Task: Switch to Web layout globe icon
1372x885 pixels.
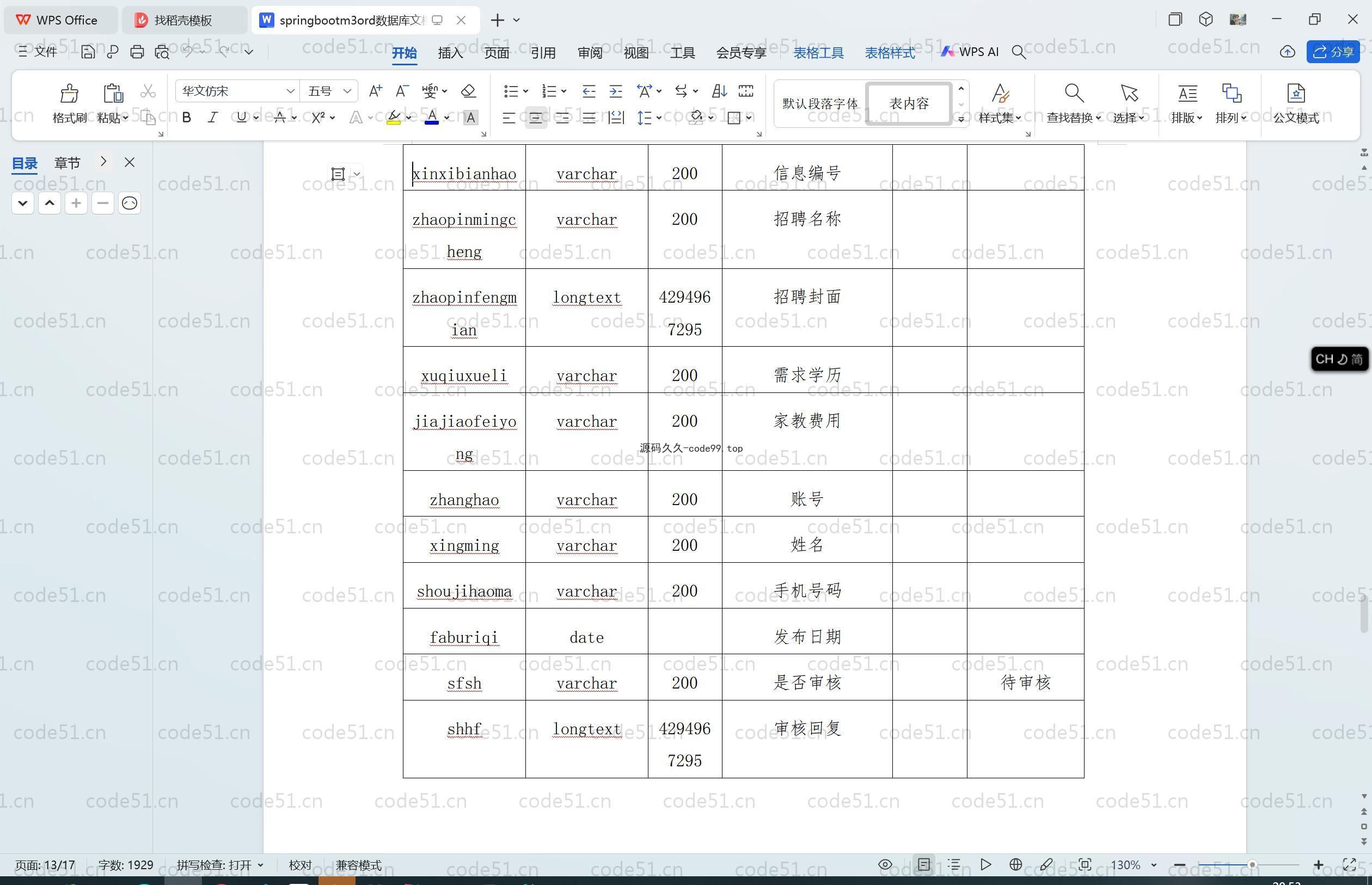Action: pyautogui.click(x=1015, y=864)
